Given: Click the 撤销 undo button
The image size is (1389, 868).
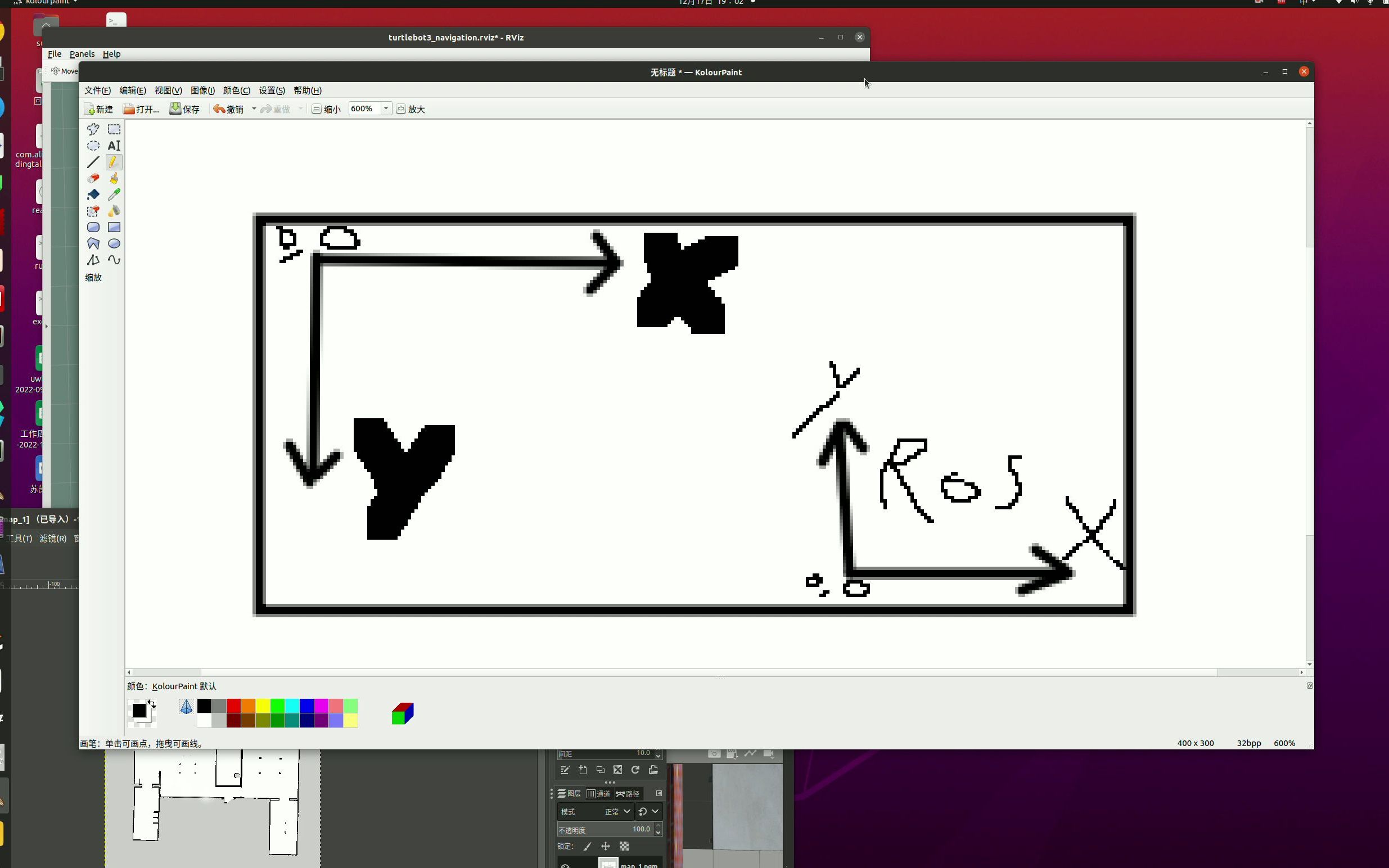Looking at the screenshot, I should tap(228, 109).
